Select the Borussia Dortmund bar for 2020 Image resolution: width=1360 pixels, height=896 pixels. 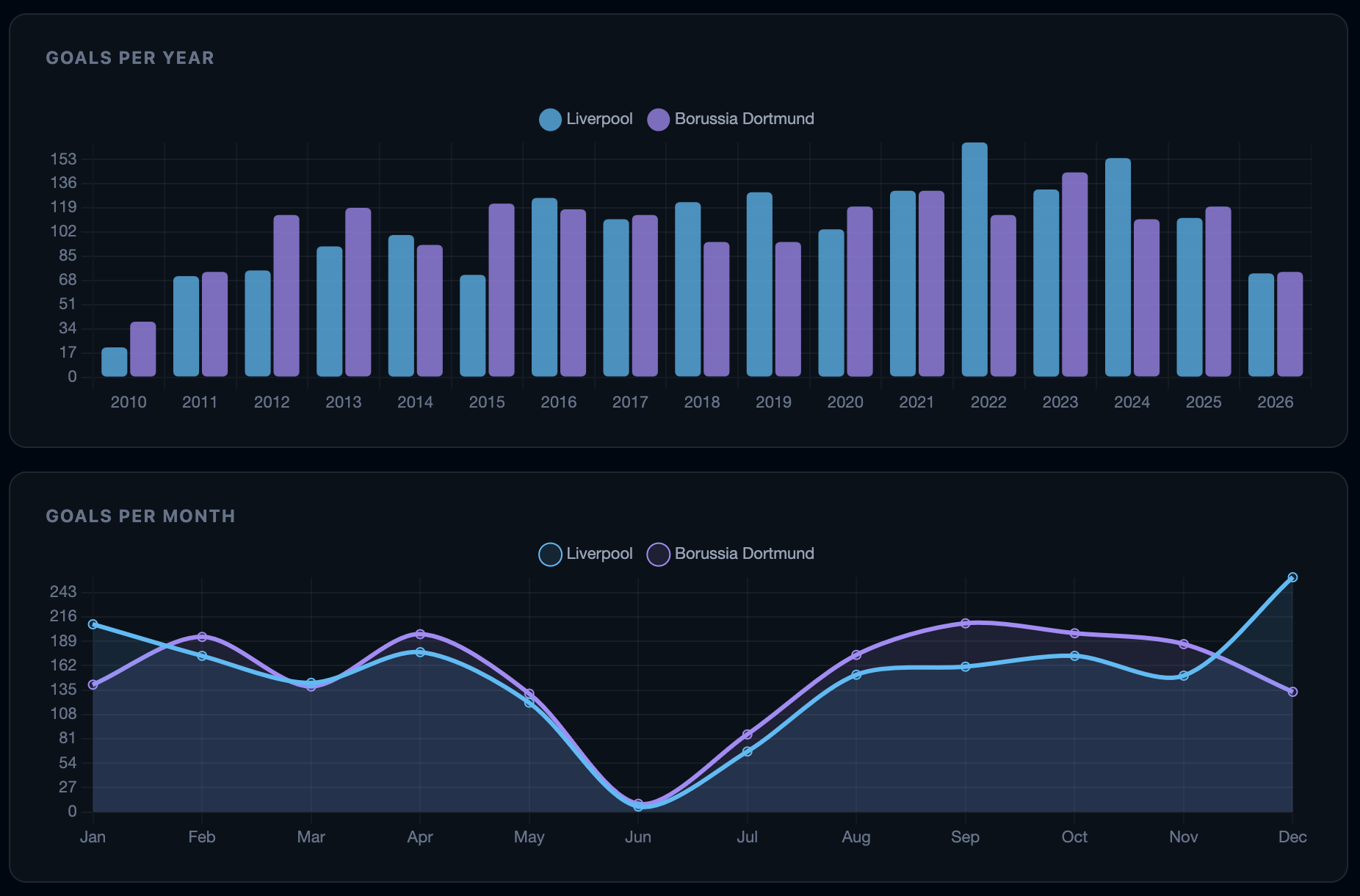(x=860, y=292)
